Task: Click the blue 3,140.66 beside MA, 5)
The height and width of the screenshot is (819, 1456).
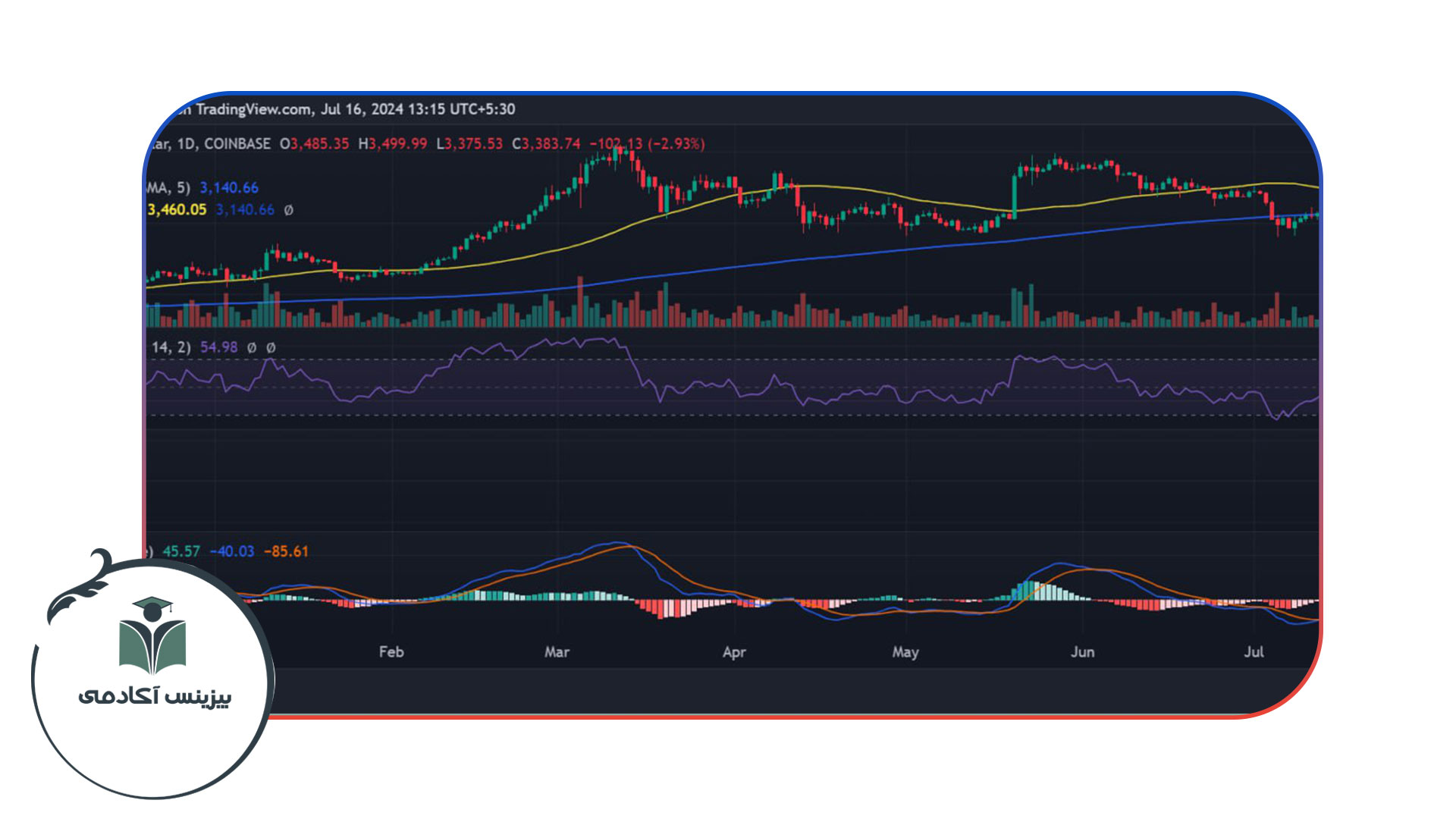Action: [229, 187]
